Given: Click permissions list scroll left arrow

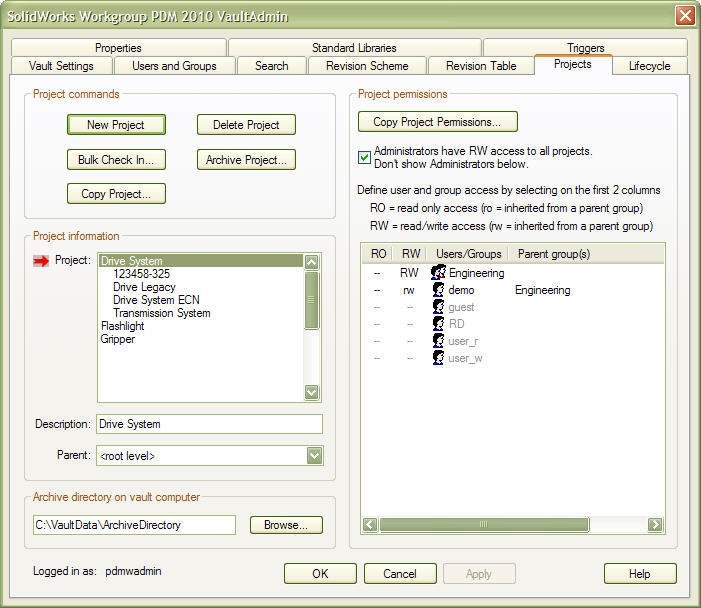Looking at the screenshot, I should (370, 524).
